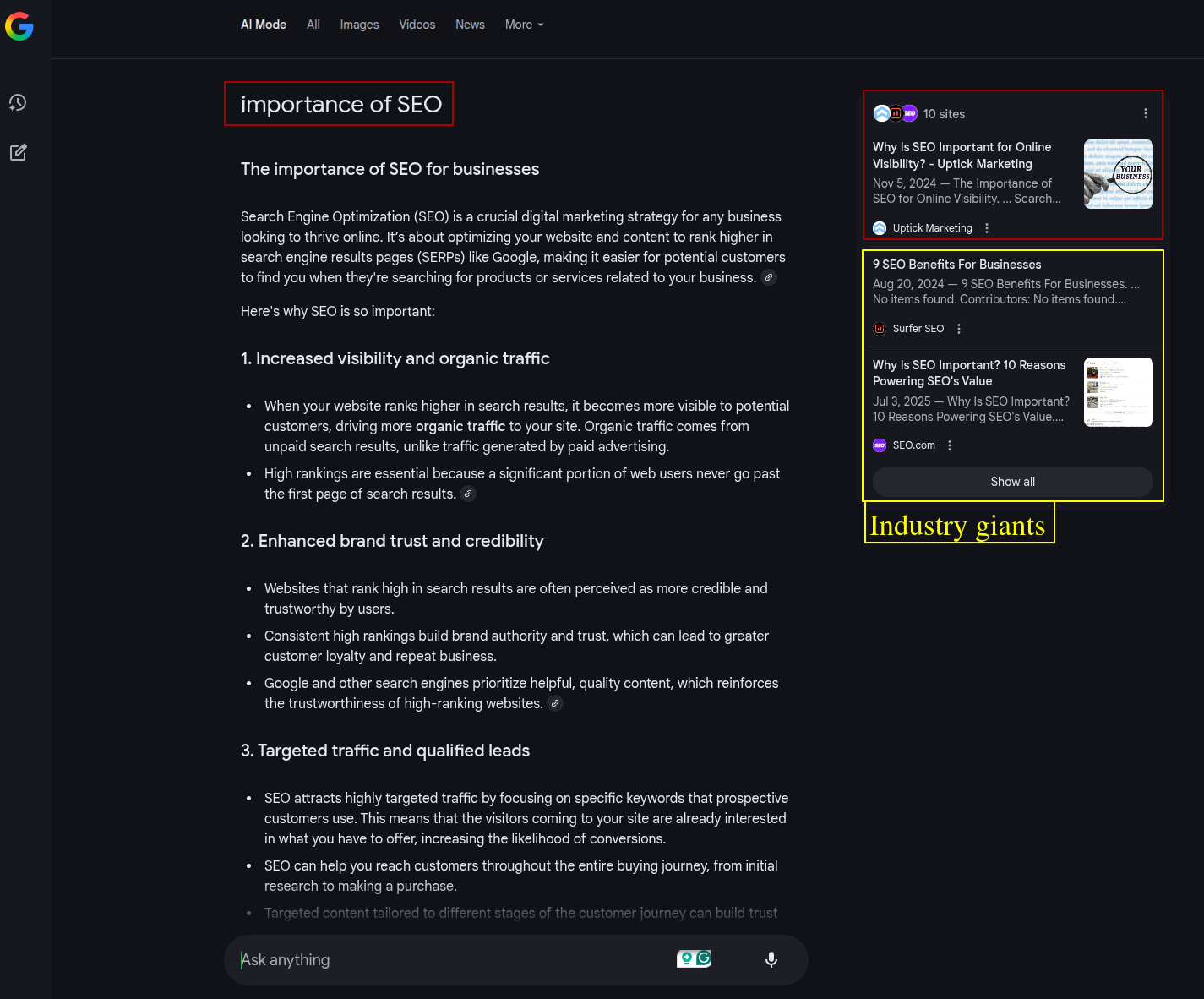Click the Grammarly icon in the search box
The image size is (1204, 999).
click(x=703, y=958)
